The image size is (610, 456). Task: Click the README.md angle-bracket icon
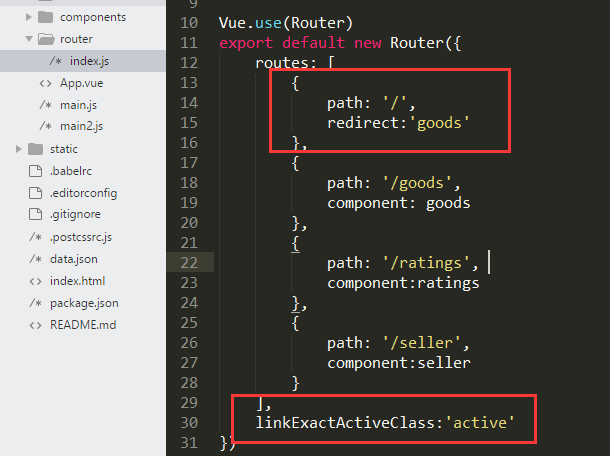tap(35, 325)
